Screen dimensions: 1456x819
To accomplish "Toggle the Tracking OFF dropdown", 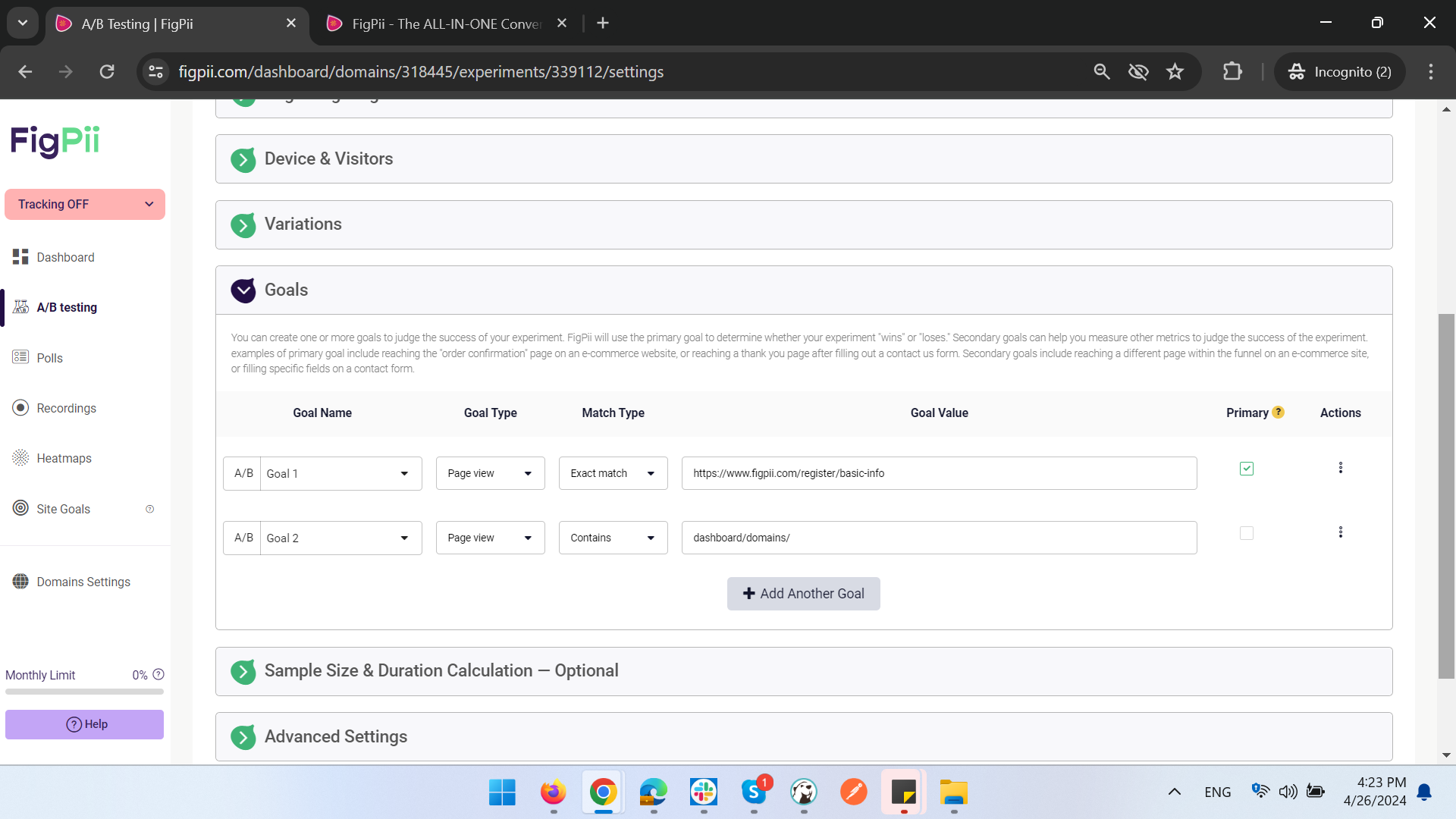I will pyautogui.click(x=85, y=204).
